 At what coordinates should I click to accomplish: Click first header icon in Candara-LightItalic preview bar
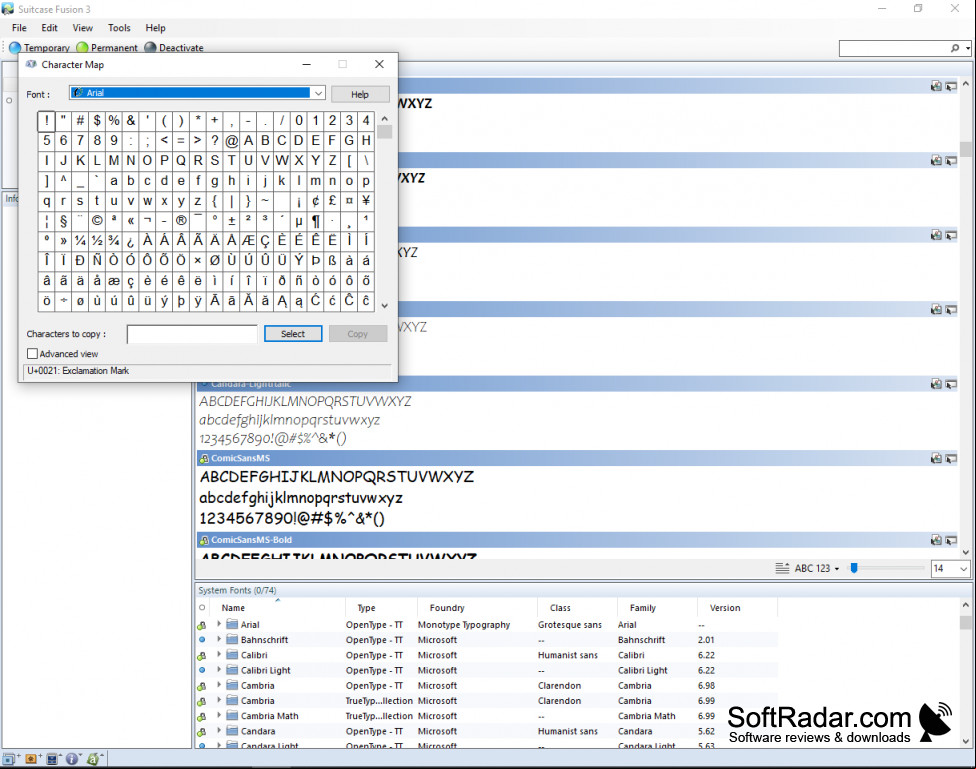coord(936,384)
